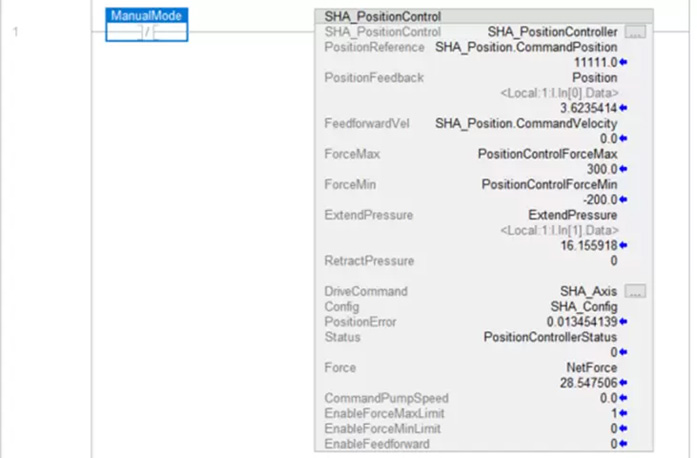Select the PositionControllerStatus operand
This screenshot has height=458, width=697.
click(x=550, y=337)
